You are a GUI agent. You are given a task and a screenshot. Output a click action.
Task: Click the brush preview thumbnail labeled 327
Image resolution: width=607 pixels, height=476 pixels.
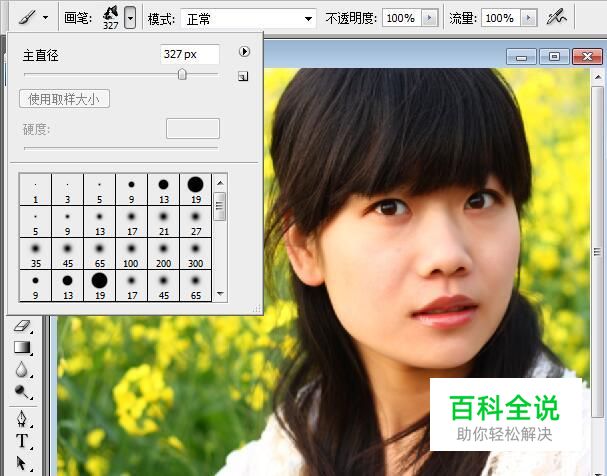(111, 17)
